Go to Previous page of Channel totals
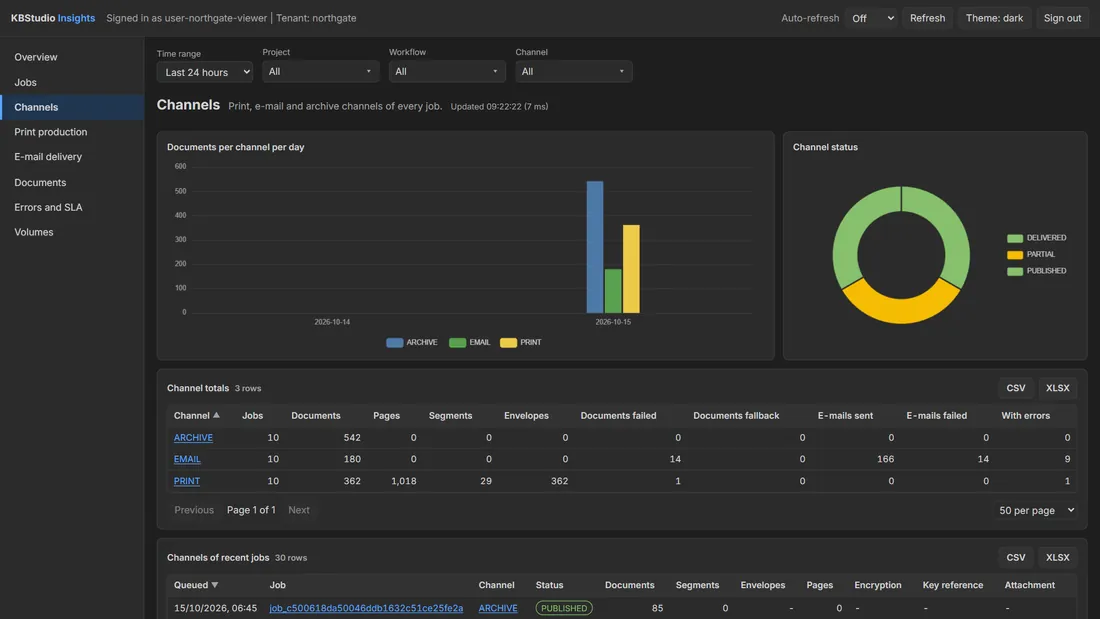This screenshot has width=1100, height=619. [194, 510]
